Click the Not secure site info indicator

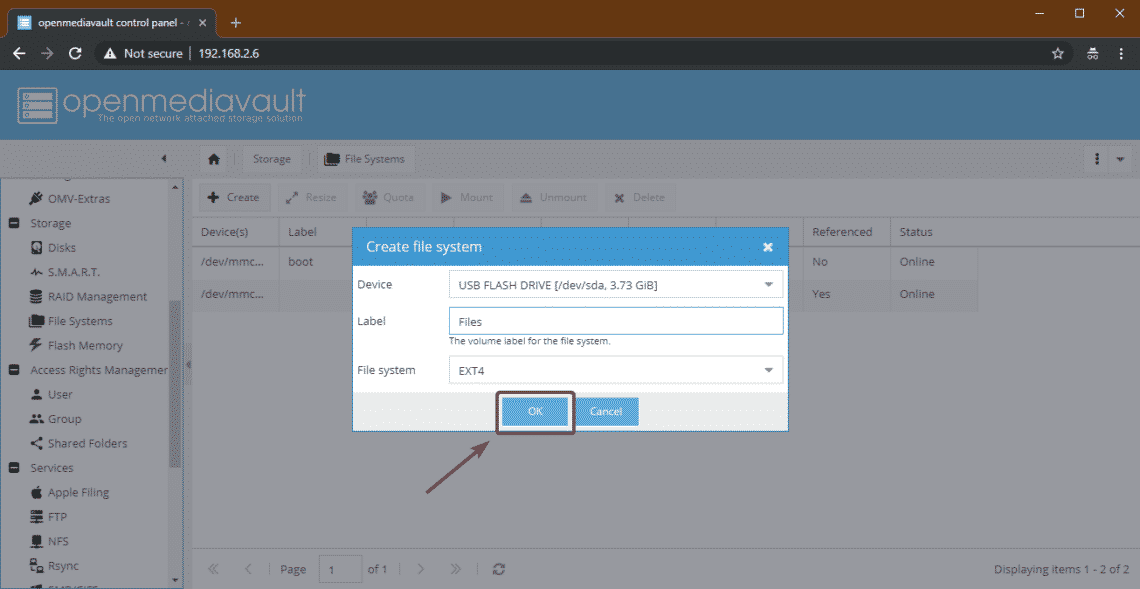143,53
